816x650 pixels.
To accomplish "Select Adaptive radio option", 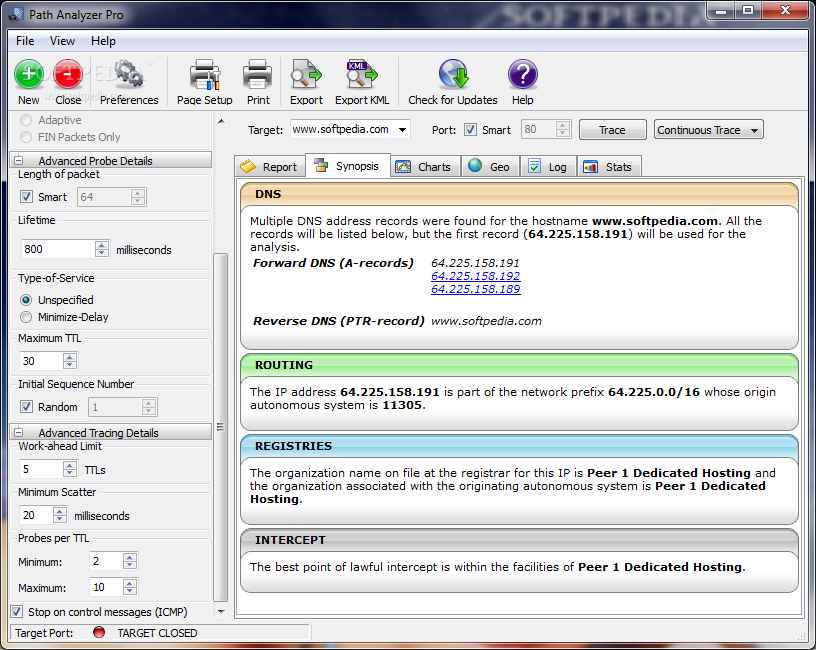I will [x=26, y=120].
